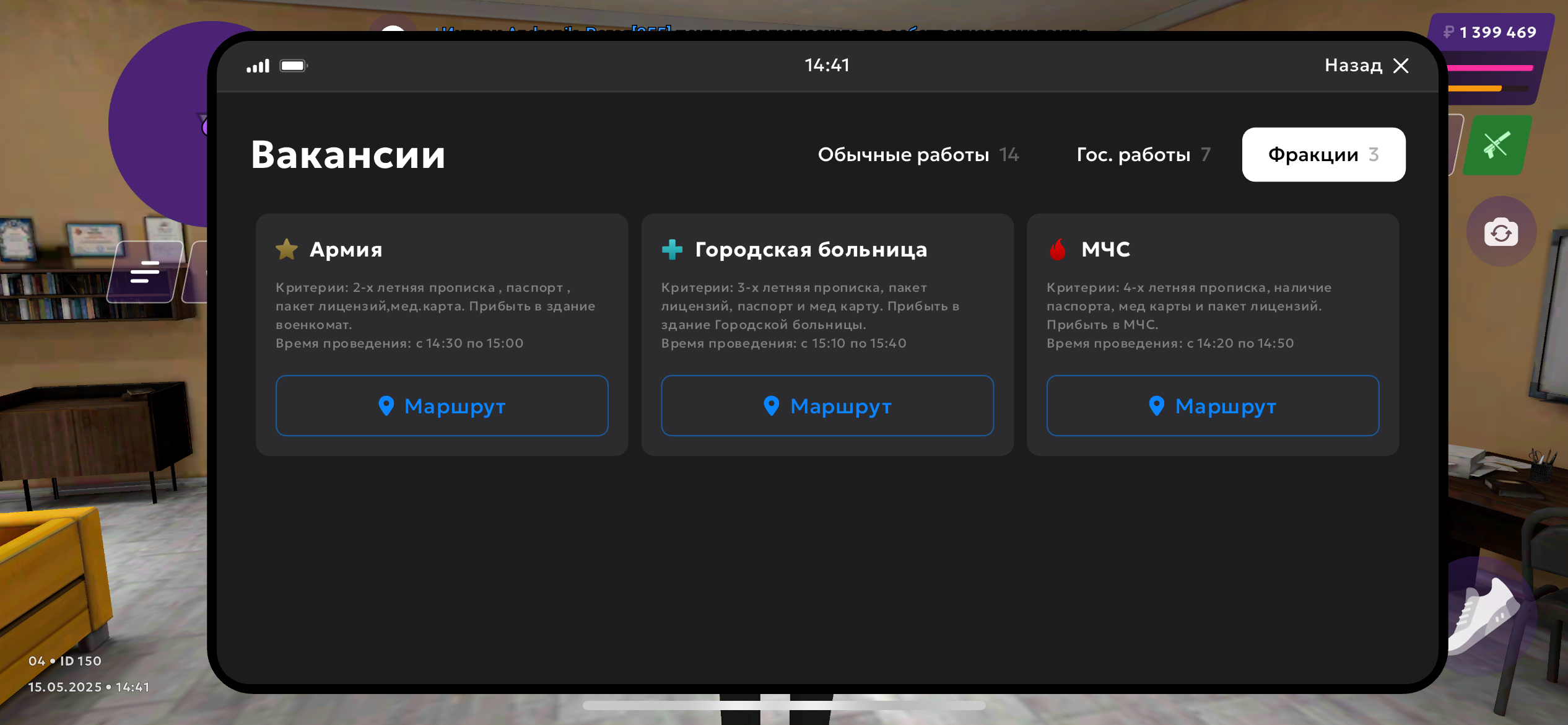1568x725 pixels.
Task: Click the X close icon near Назад
Action: pyautogui.click(x=1401, y=66)
